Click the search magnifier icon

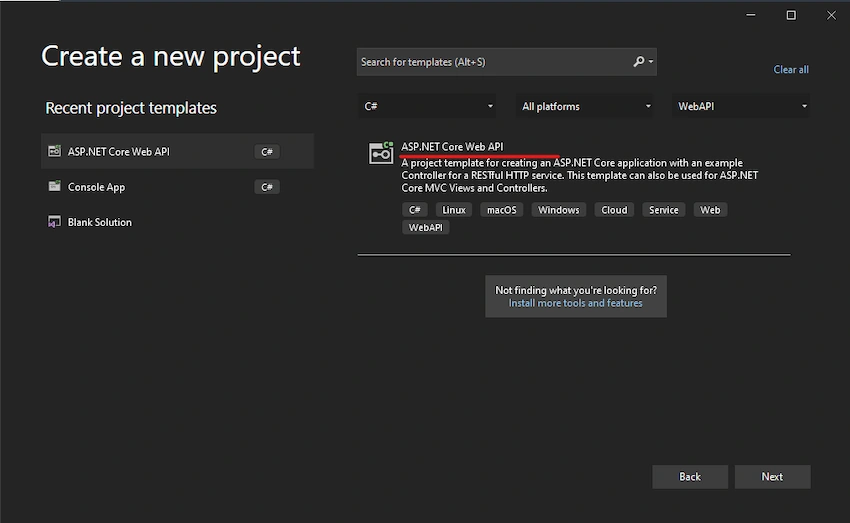coord(639,62)
